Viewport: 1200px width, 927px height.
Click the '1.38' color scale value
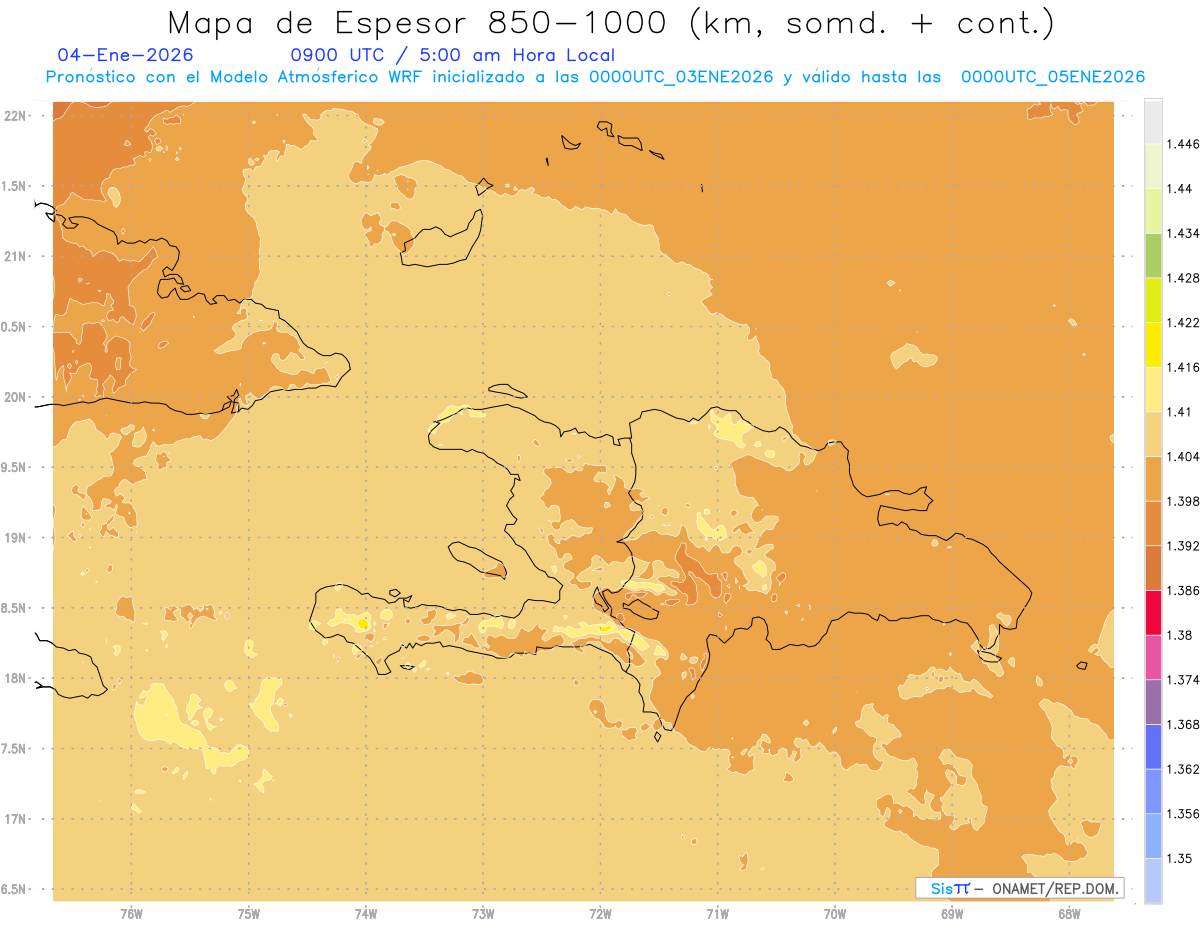(1179, 635)
